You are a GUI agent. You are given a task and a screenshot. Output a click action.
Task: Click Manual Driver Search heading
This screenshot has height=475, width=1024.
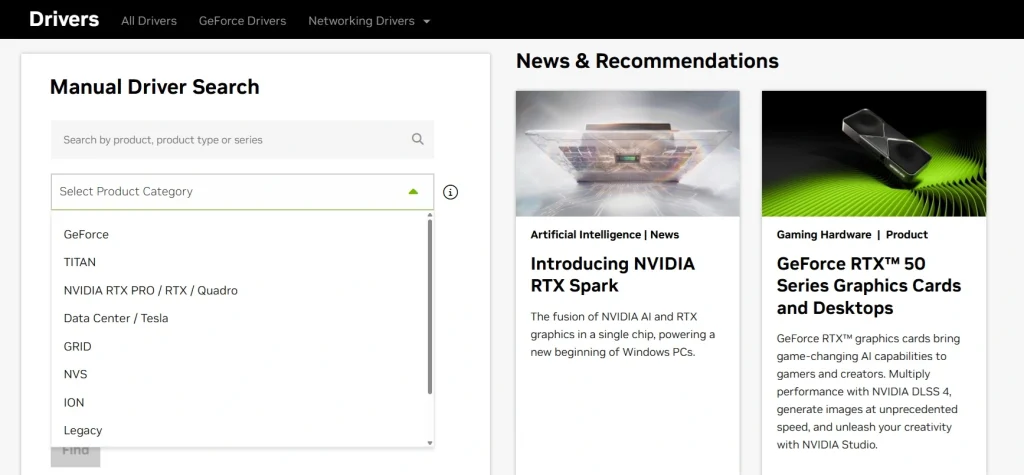pyautogui.click(x=155, y=87)
